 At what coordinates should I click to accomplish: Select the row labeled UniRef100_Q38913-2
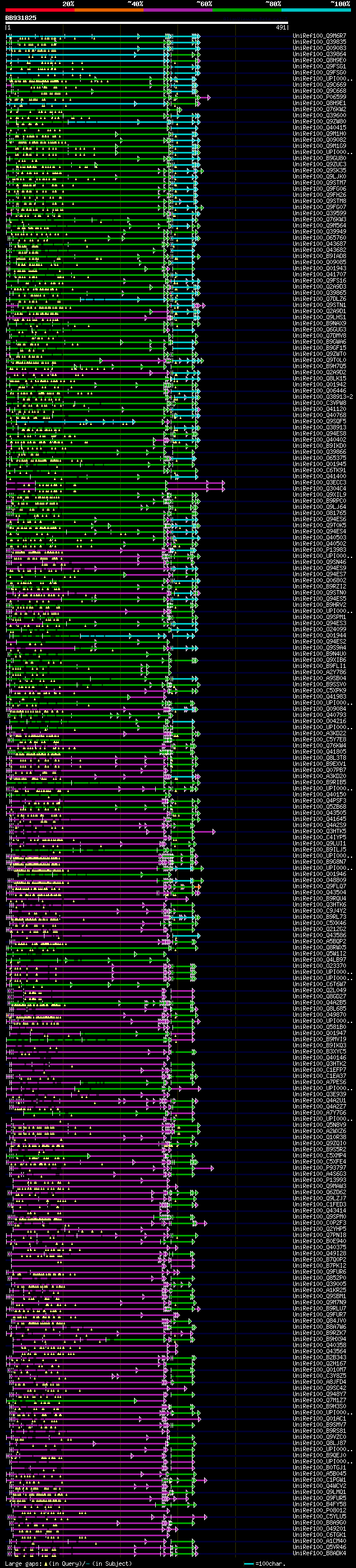pos(323,397)
